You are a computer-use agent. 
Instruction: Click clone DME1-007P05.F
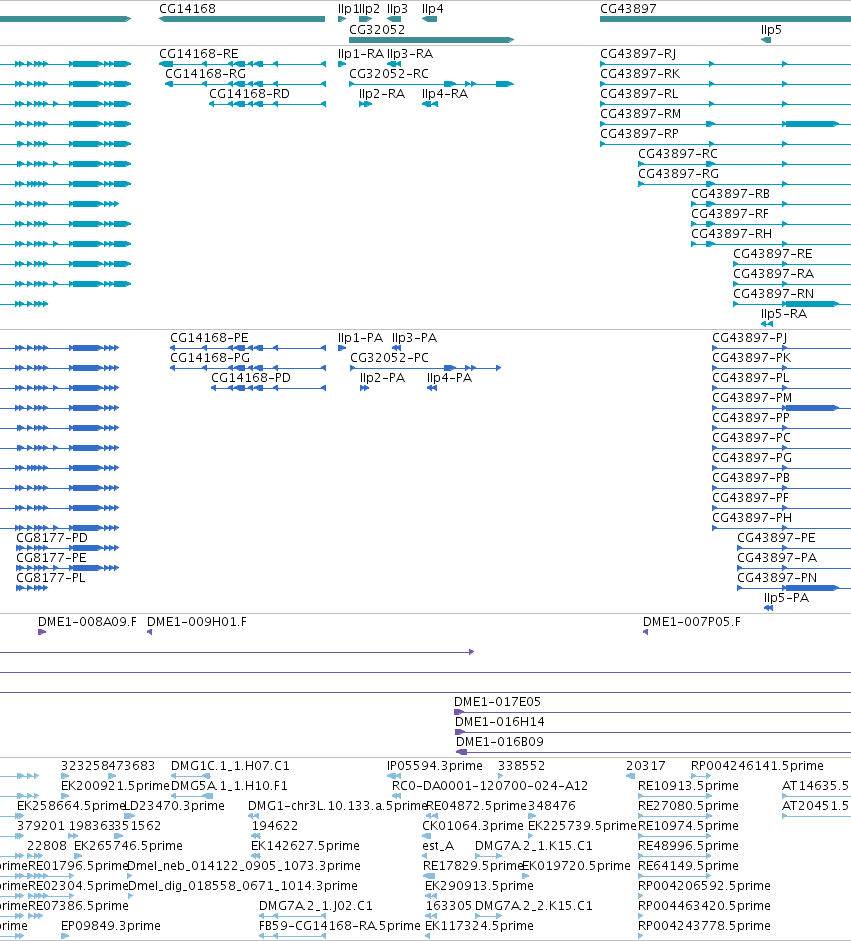(x=645, y=632)
